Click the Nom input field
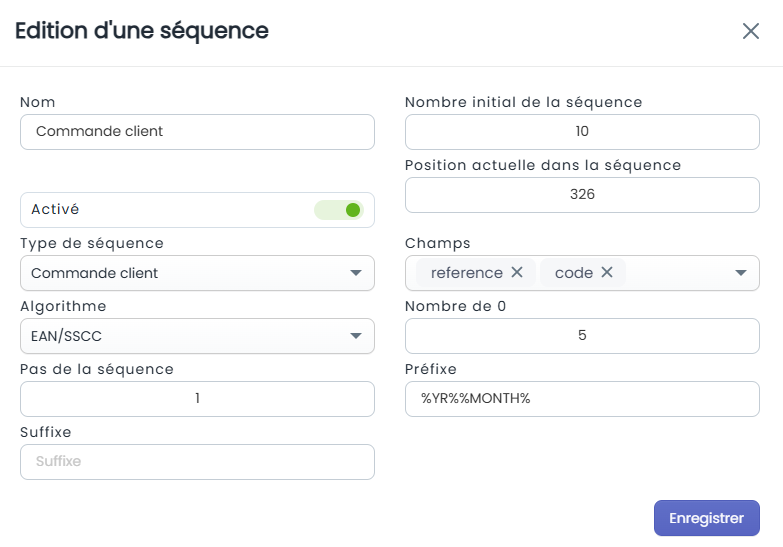The width and height of the screenshot is (783, 547). [197, 132]
